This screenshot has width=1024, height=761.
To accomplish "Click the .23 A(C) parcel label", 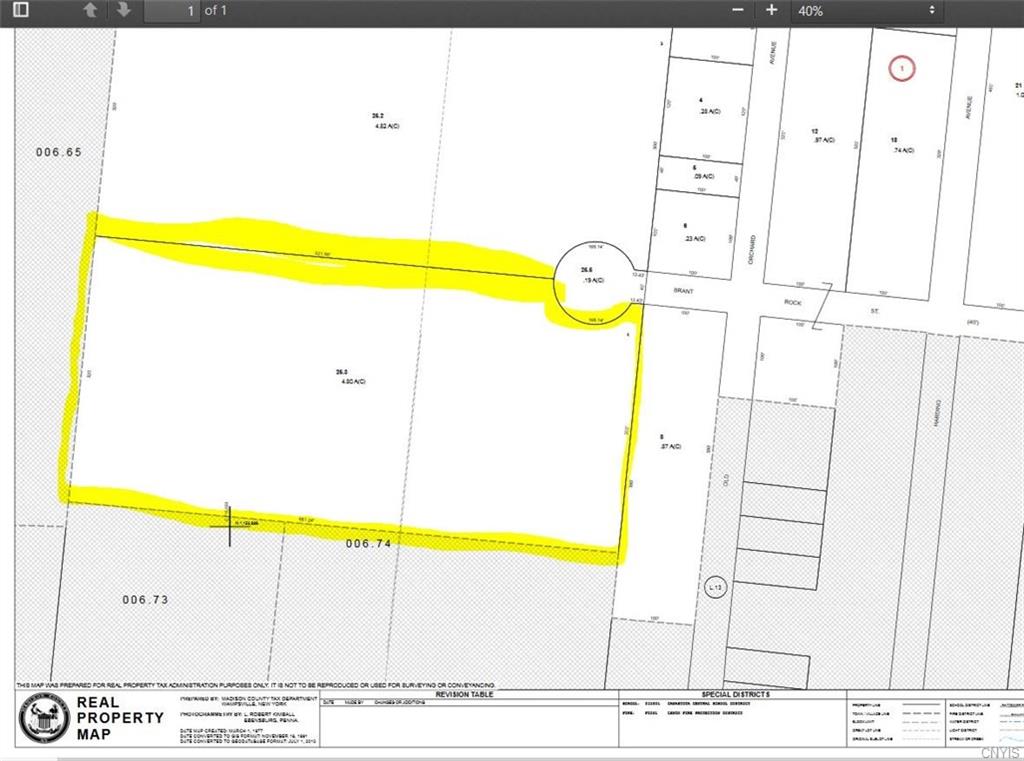I will pos(696,238).
